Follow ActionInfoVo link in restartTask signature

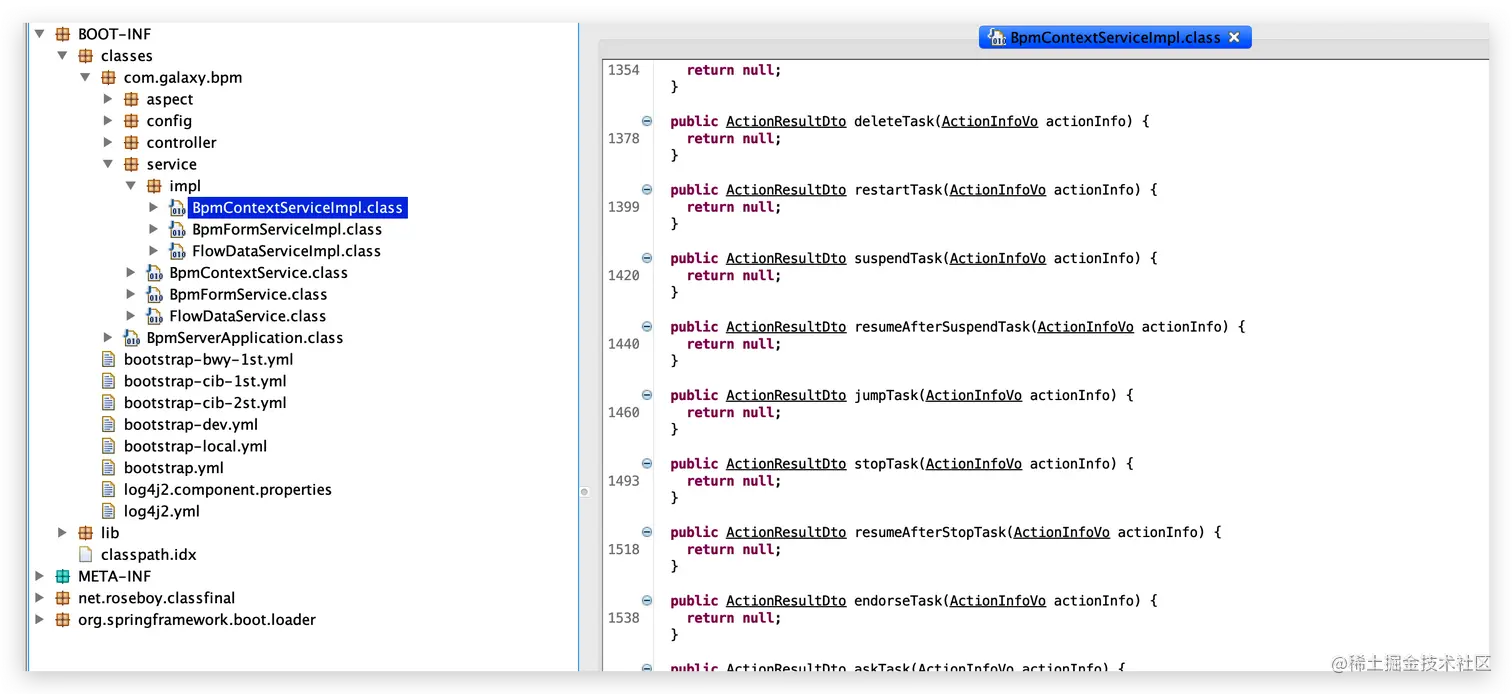[x=998, y=190]
